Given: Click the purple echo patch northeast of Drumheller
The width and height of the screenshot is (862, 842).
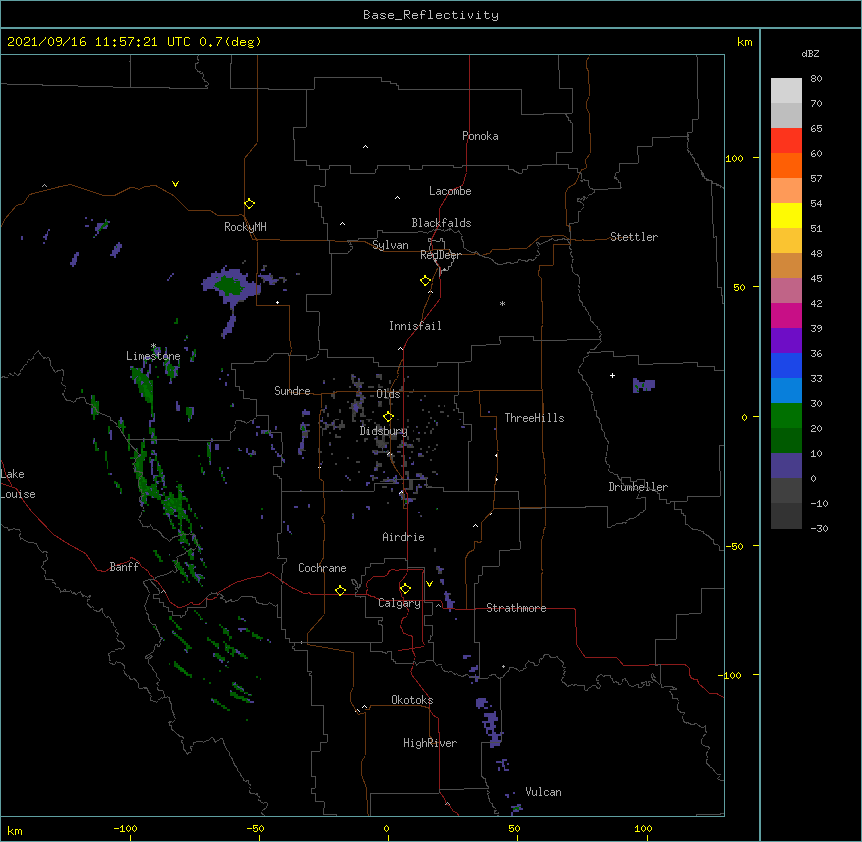Looking at the screenshot, I should click(x=644, y=385).
